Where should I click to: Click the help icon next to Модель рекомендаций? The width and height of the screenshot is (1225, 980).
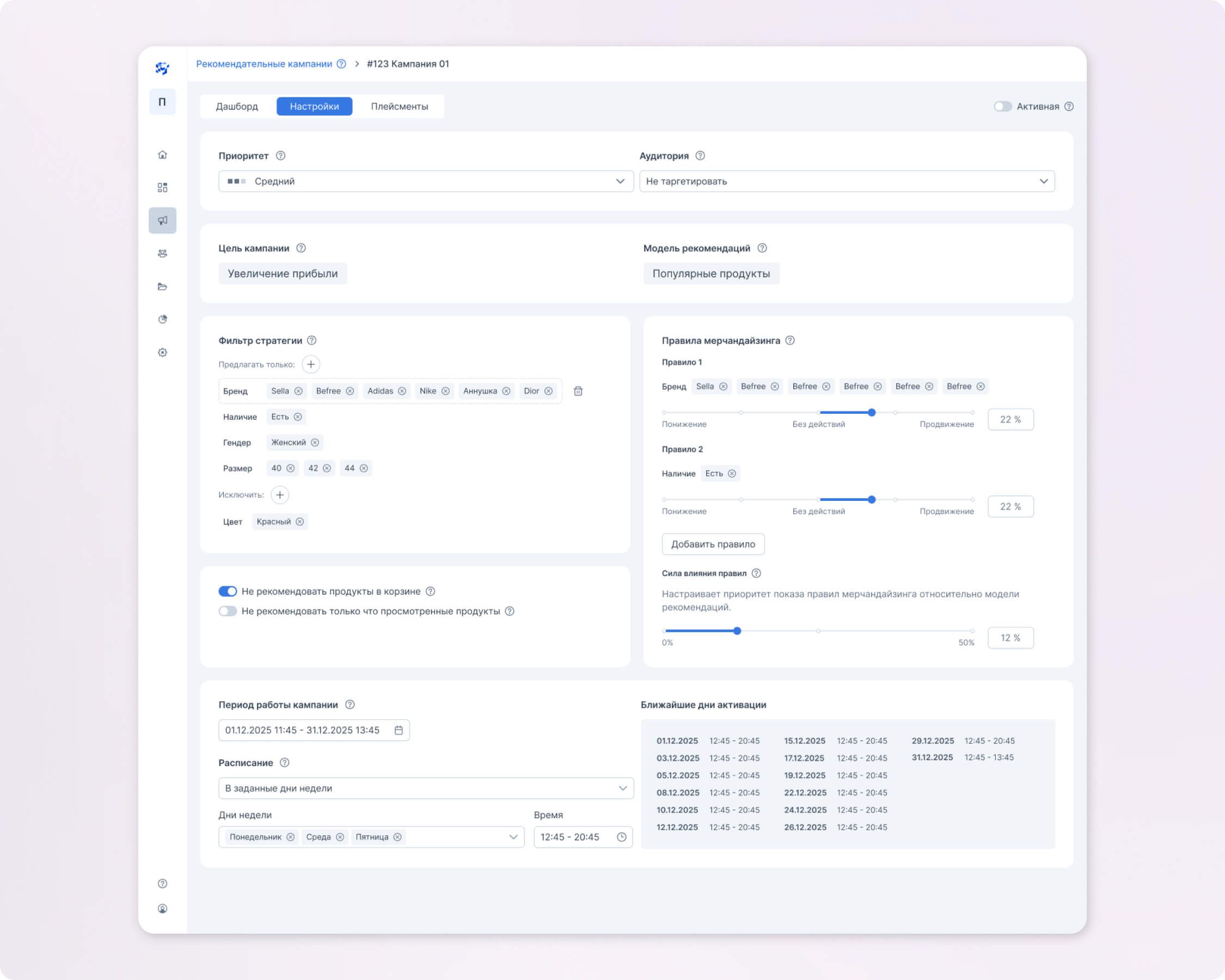point(763,248)
